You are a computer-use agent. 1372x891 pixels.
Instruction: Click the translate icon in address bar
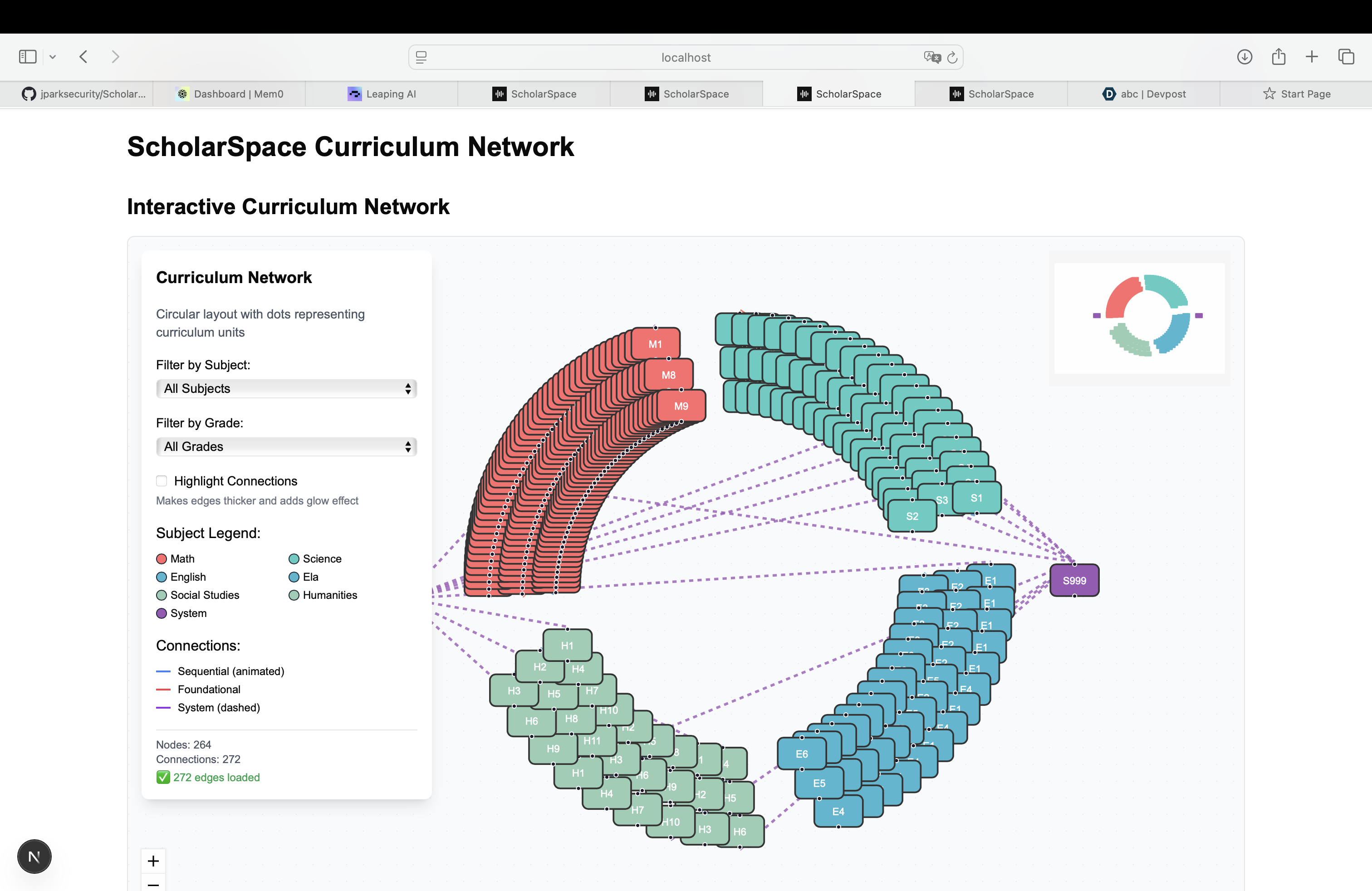tap(931, 57)
